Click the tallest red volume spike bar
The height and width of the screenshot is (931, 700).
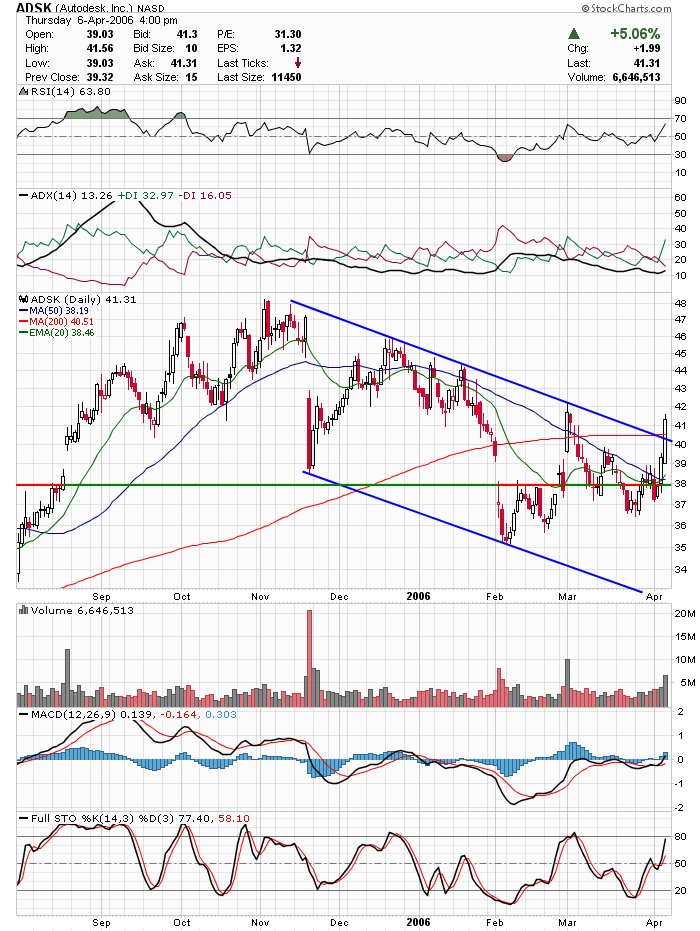pyautogui.click(x=309, y=658)
